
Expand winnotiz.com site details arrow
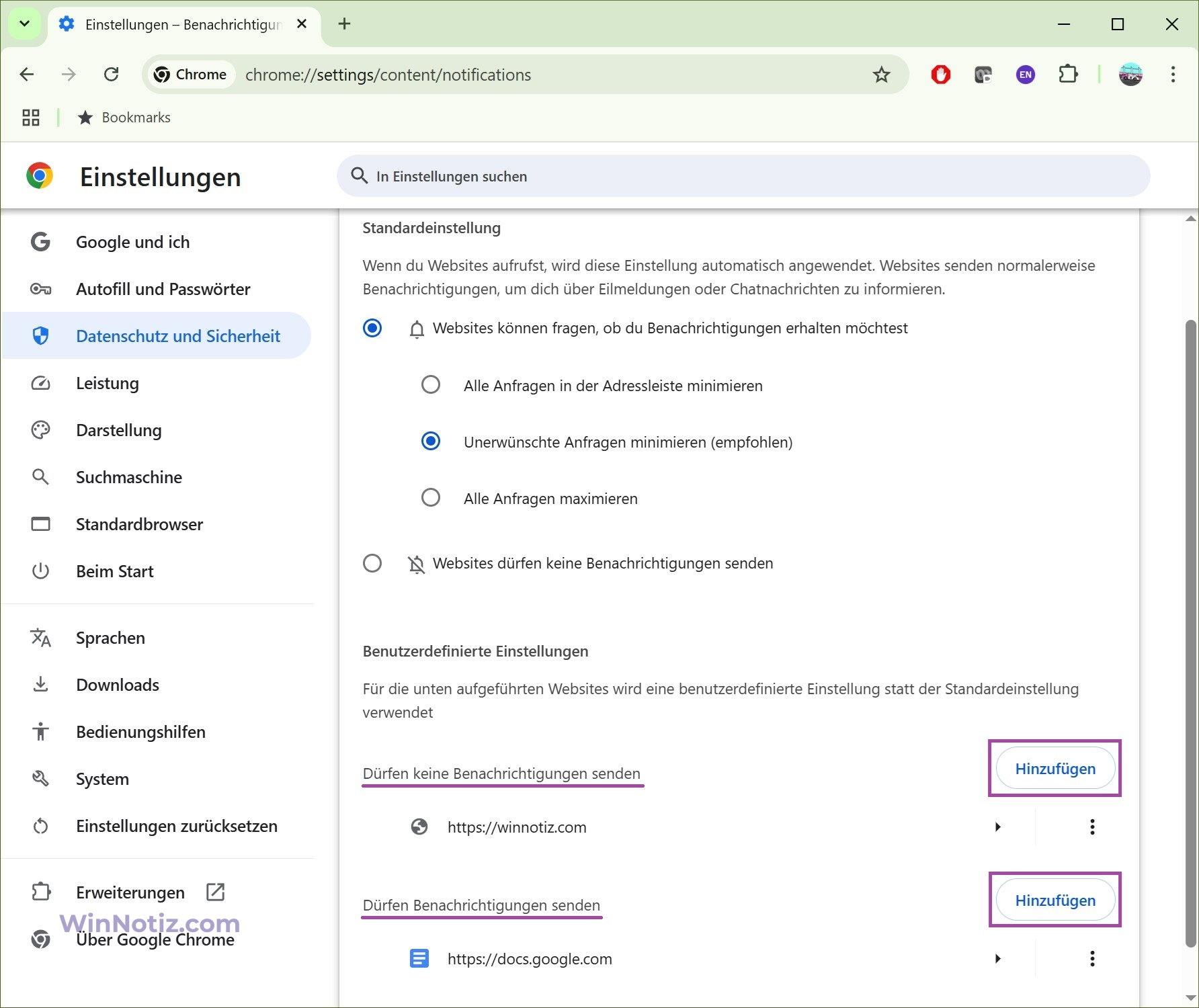(x=998, y=827)
